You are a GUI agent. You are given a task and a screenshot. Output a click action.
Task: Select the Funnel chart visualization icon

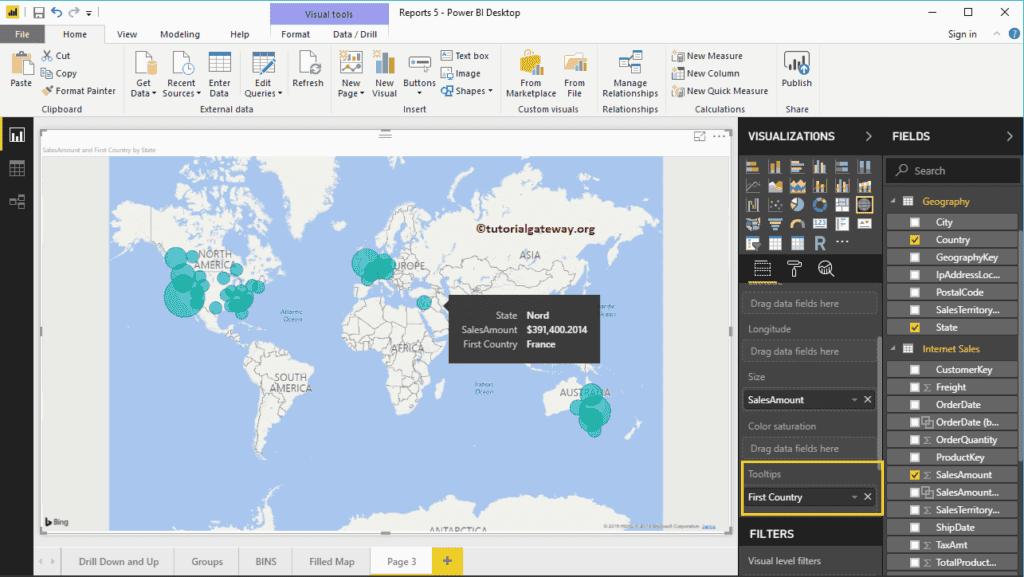[x=774, y=224]
